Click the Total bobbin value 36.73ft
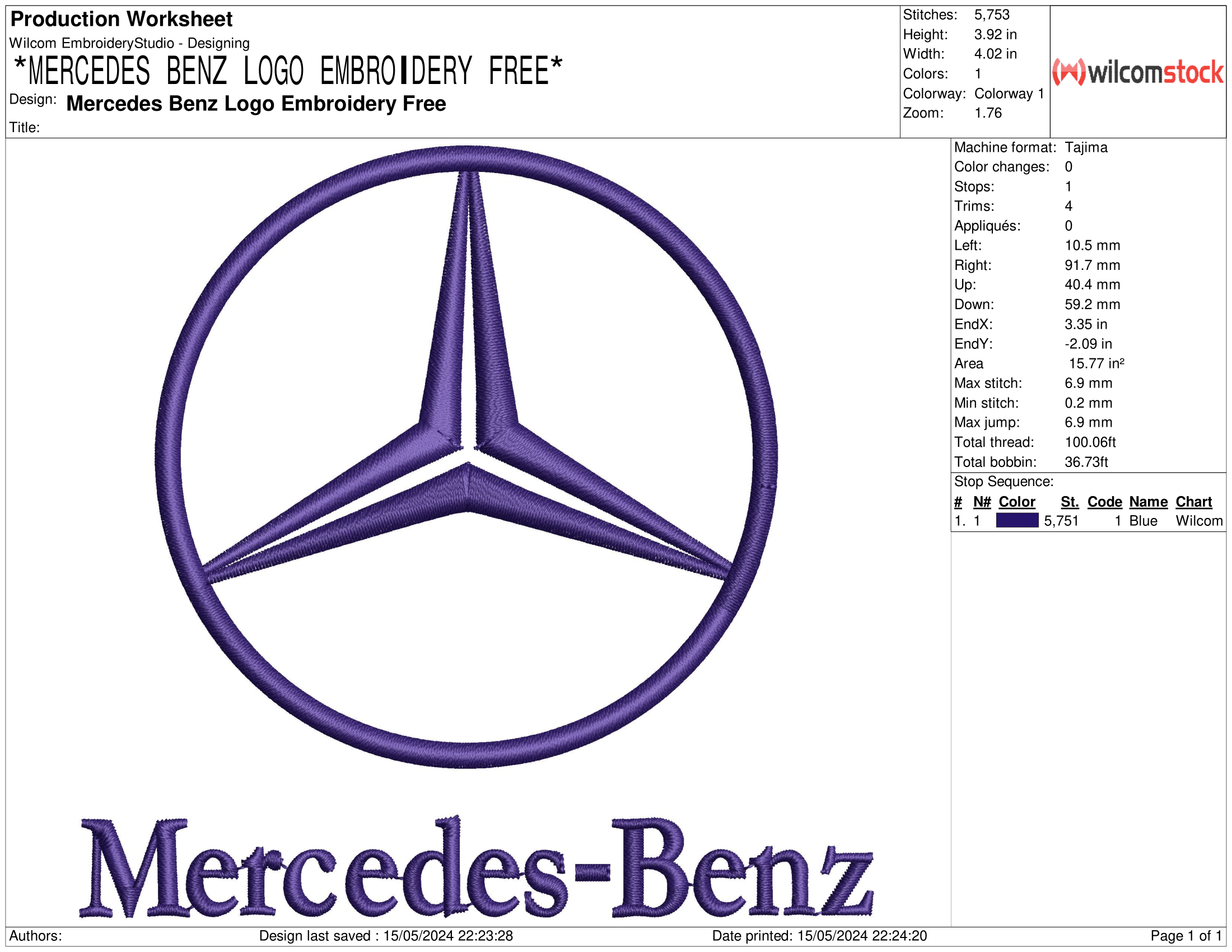The height and width of the screenshot is (952, 1232). [1086, 462]
